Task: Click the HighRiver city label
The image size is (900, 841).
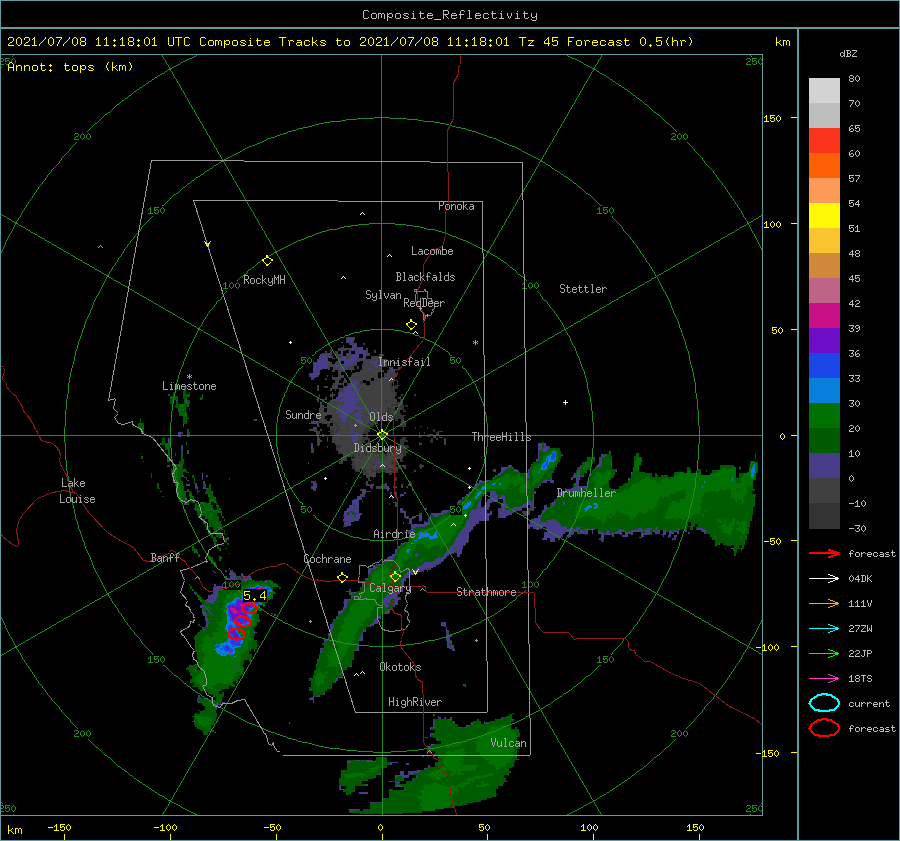Action: tap(415, 702)
